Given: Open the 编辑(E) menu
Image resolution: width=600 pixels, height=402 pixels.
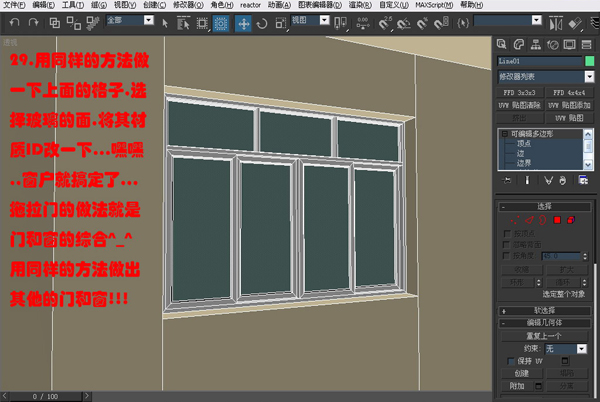Looking at the screenshot, I should 43,5.
